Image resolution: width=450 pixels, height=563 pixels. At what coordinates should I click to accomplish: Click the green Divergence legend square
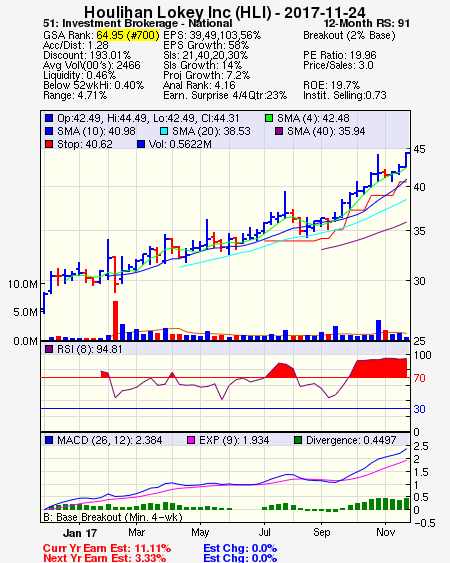point(298,440)
